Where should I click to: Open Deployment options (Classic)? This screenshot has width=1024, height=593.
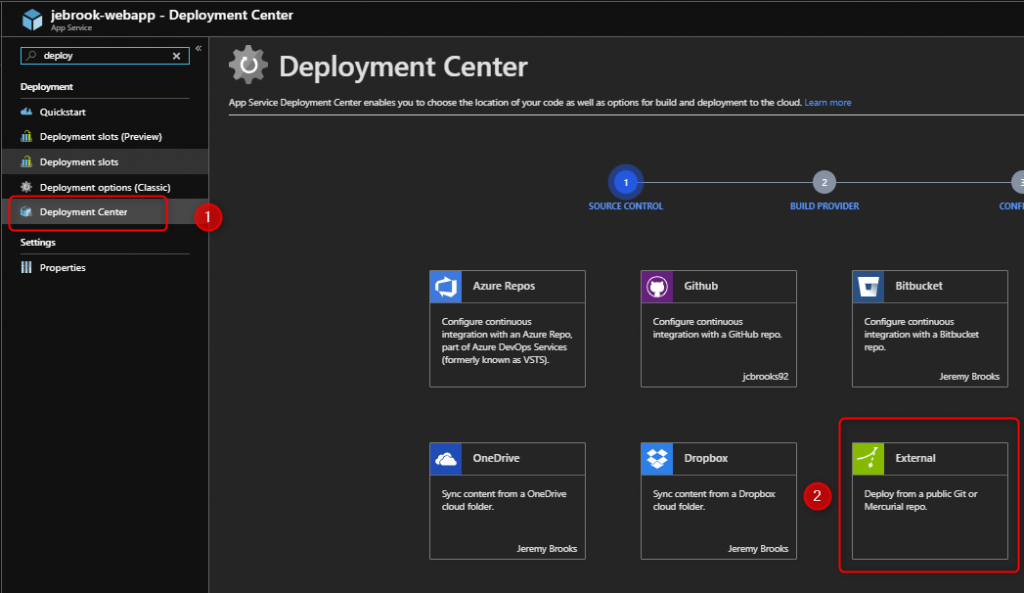point(105,187)
